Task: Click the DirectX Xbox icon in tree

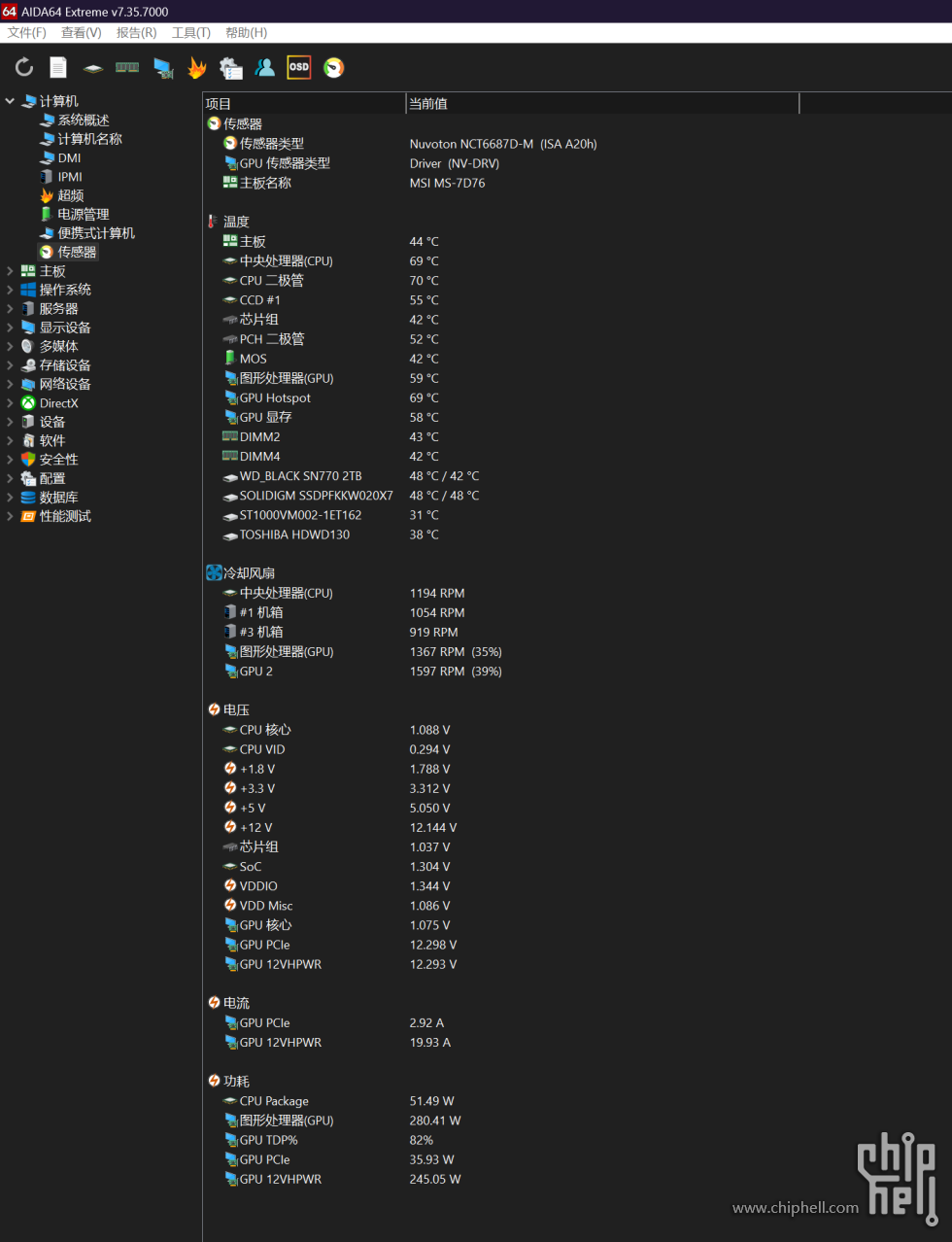Action: [28, 402]
